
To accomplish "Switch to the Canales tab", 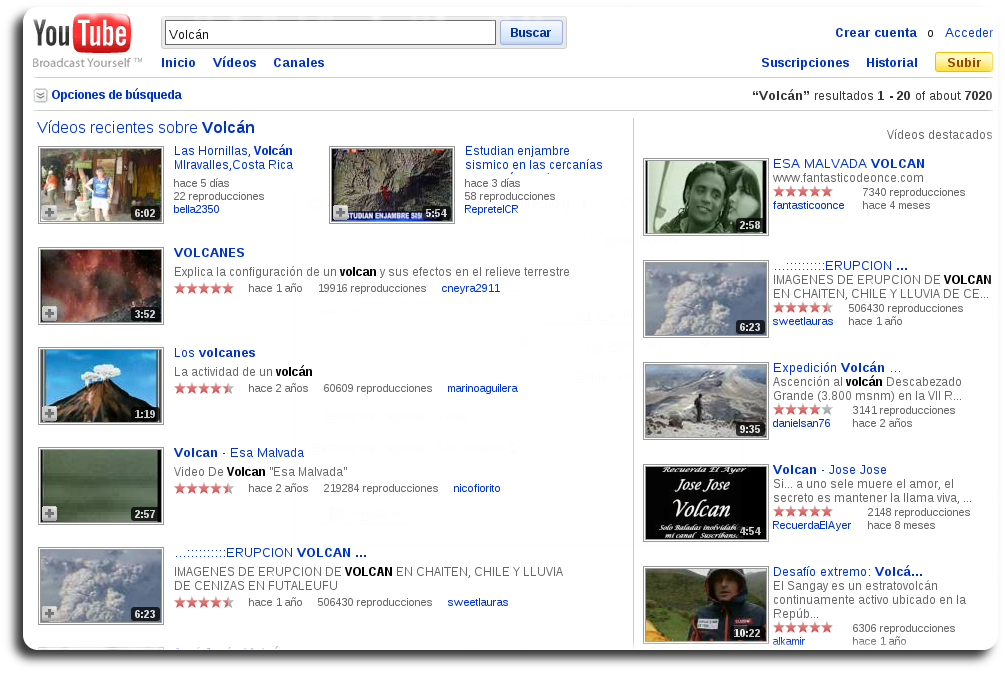I will tap(298, 62).
